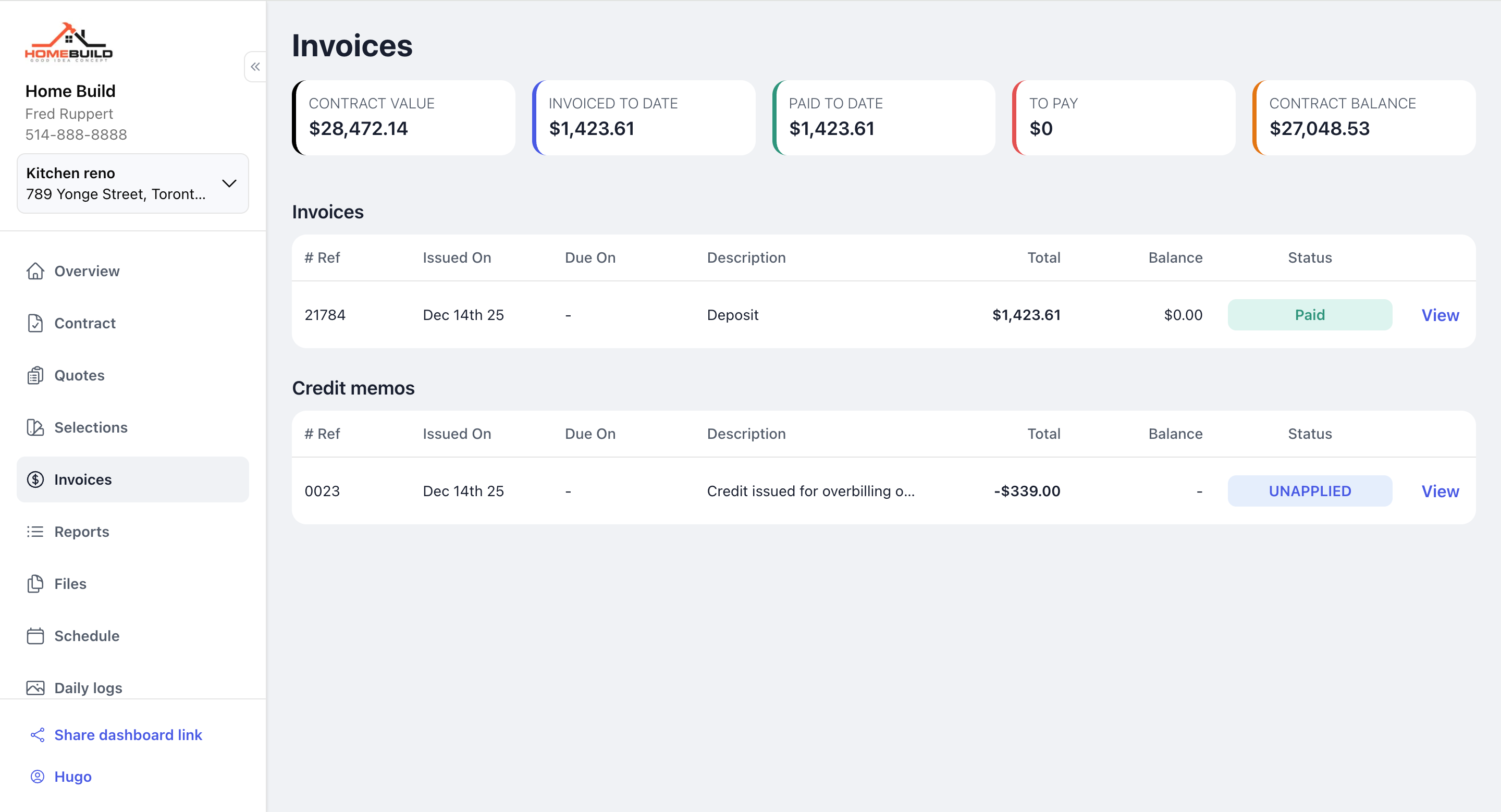Click the share dashboard icon
The image size is (1501, 812).
tap(38, 735)
